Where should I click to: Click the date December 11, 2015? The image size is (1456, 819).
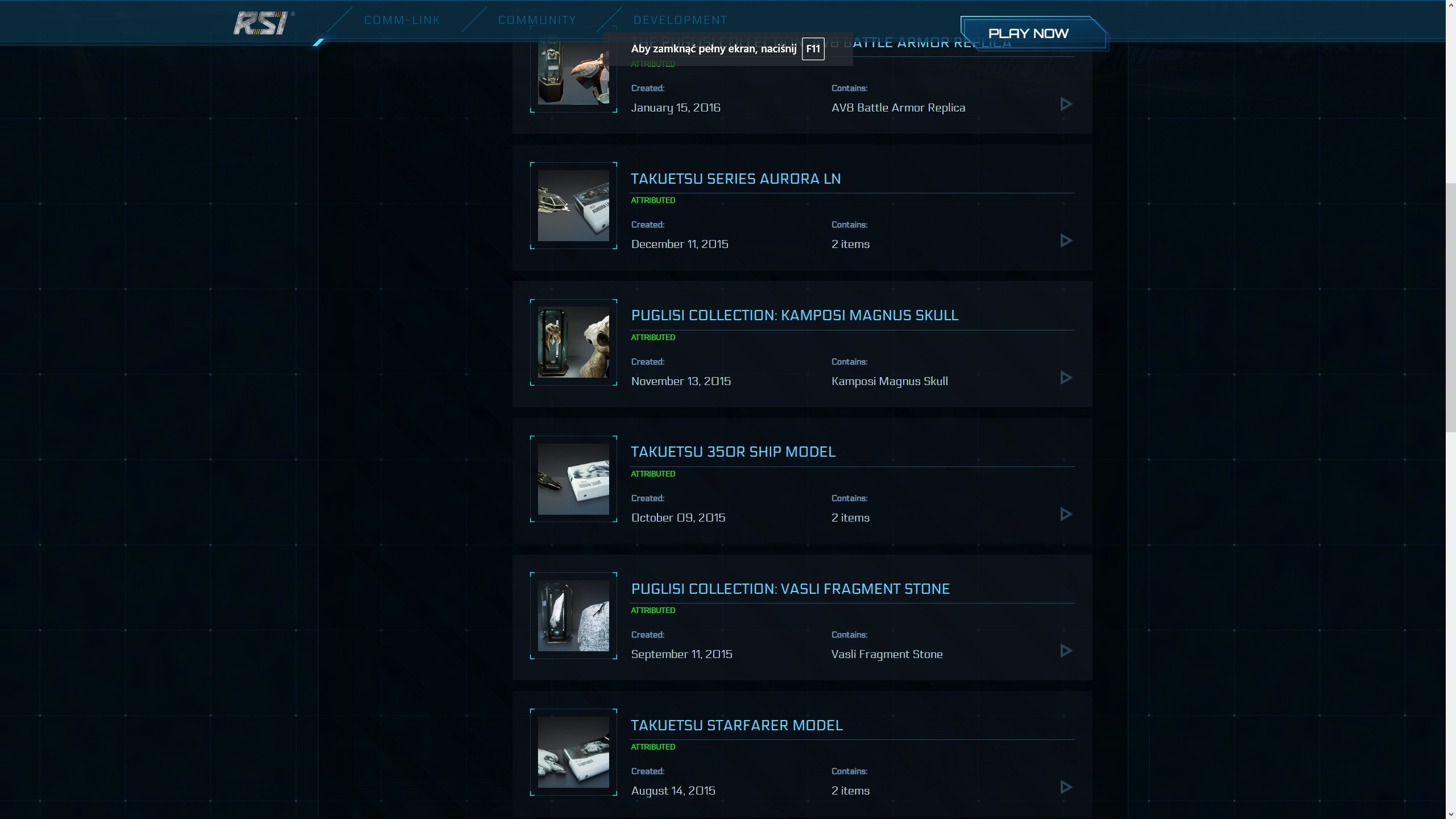(x=680, y=244)
